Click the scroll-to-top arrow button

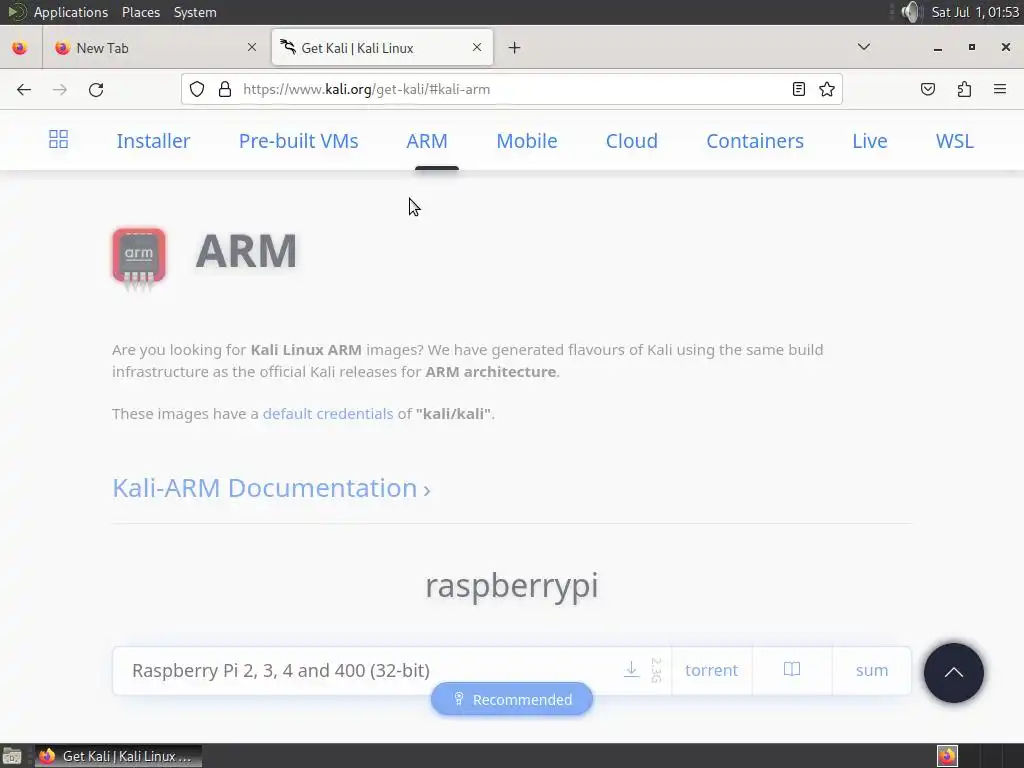953,673
